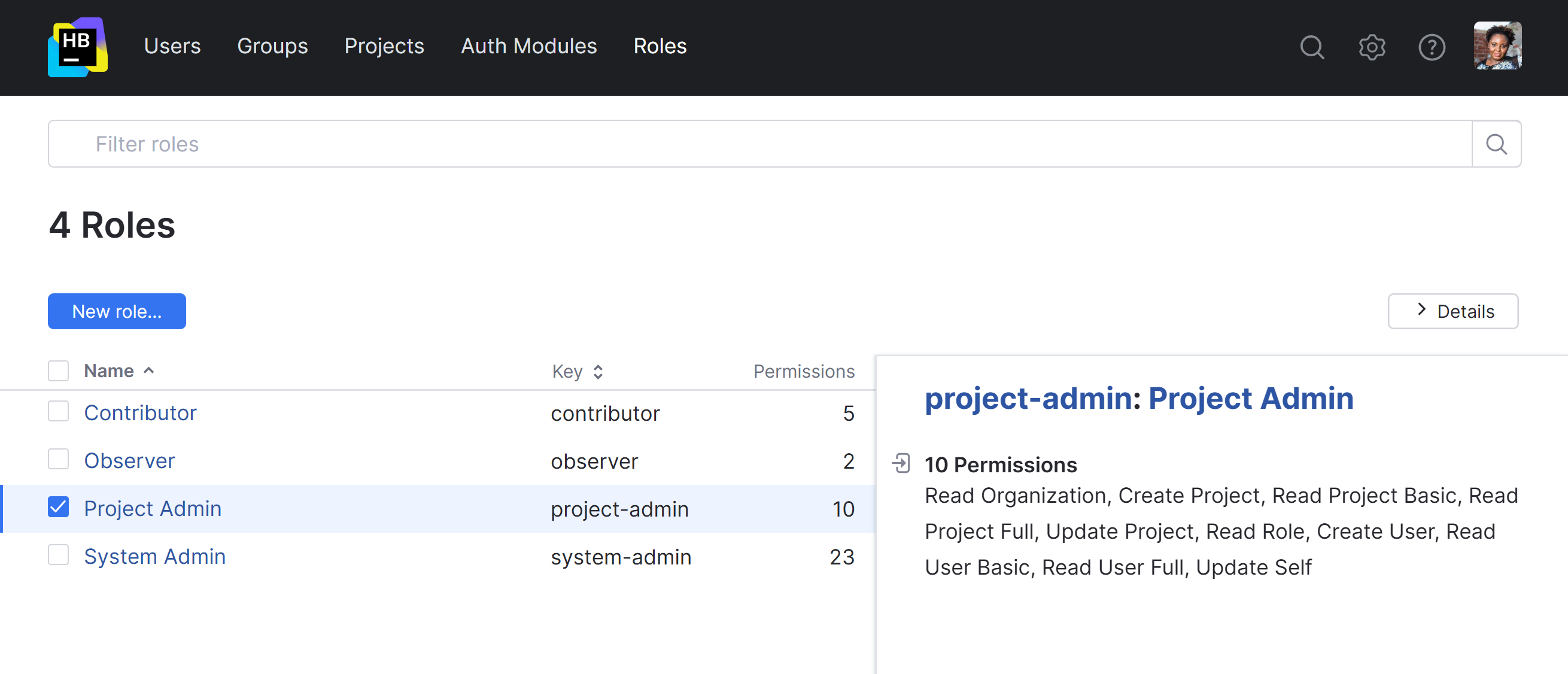The height and width of the screenshot is (674, 1568).
Task: Tick the System Admin checkbox
Action: [59, 555]
